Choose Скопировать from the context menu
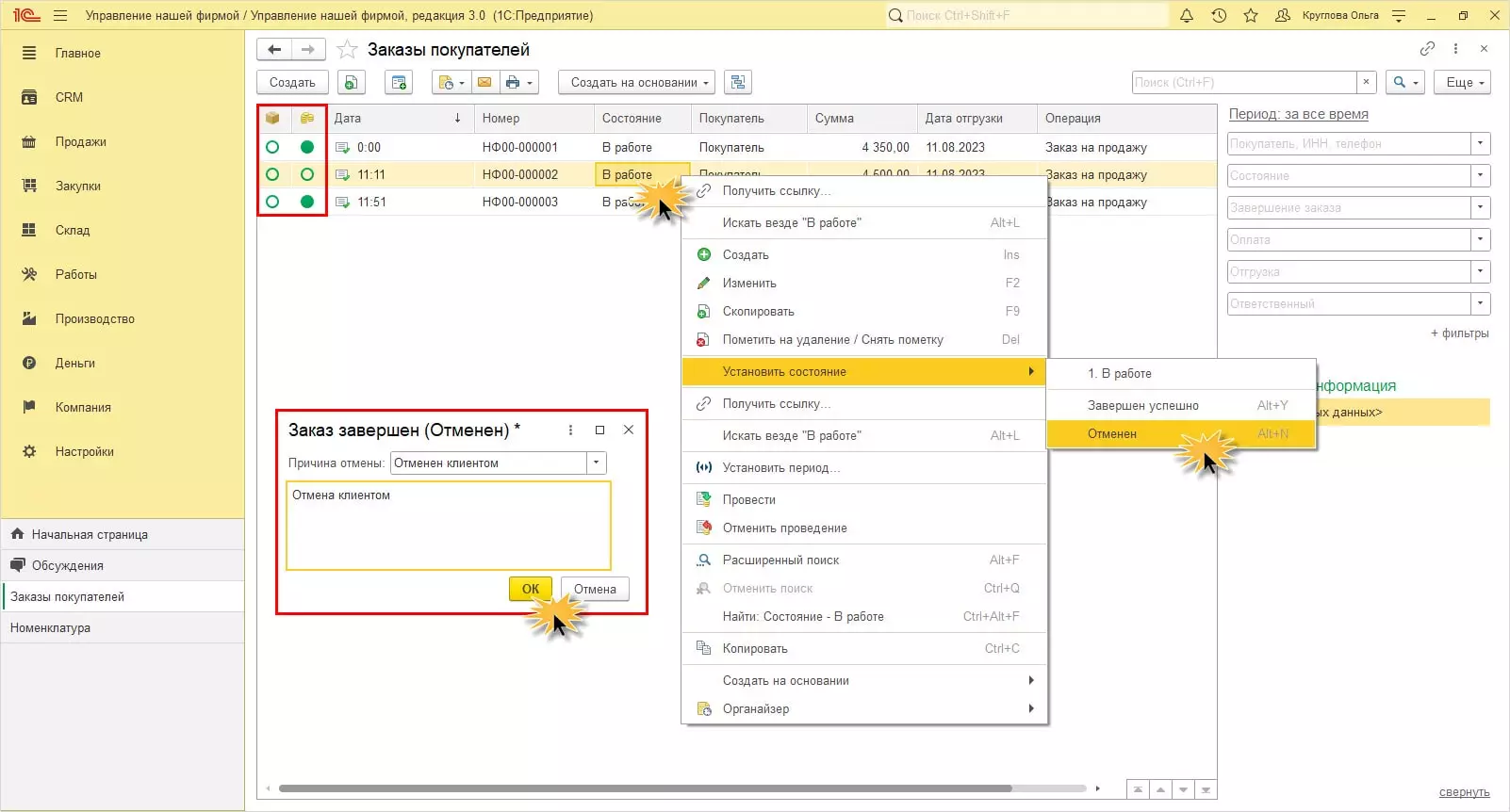1510x812 pixels. [x=758, y=312]
